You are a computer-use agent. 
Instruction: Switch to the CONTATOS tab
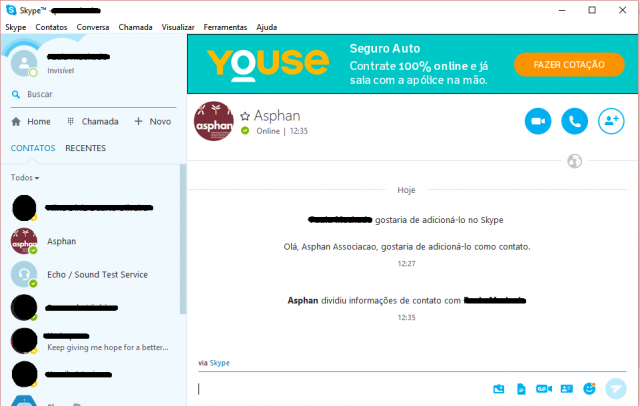coord(33,148)
